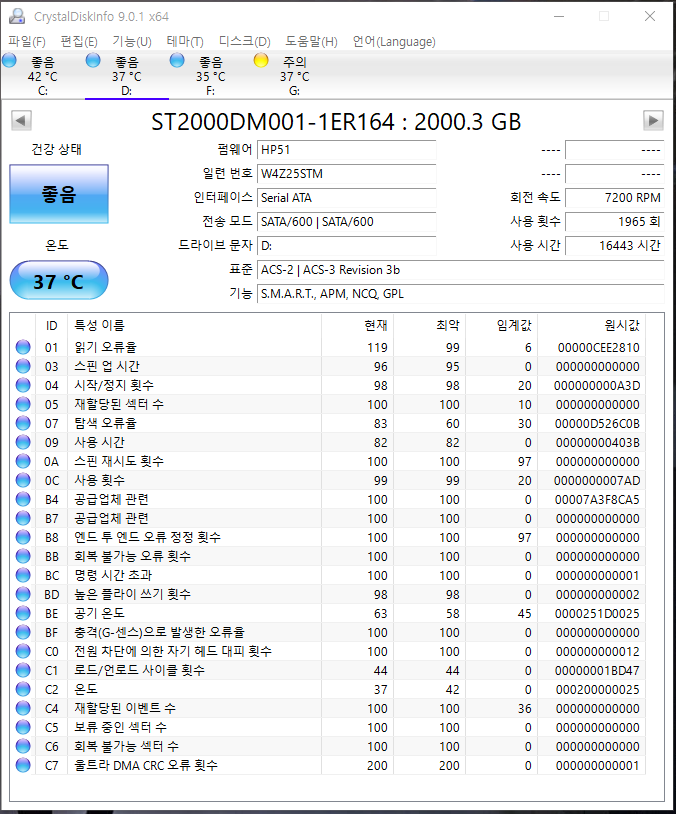Select row BD 높은 플라이 쓰기 횟수
Viewport: 676px width, 814px height.
328,594
